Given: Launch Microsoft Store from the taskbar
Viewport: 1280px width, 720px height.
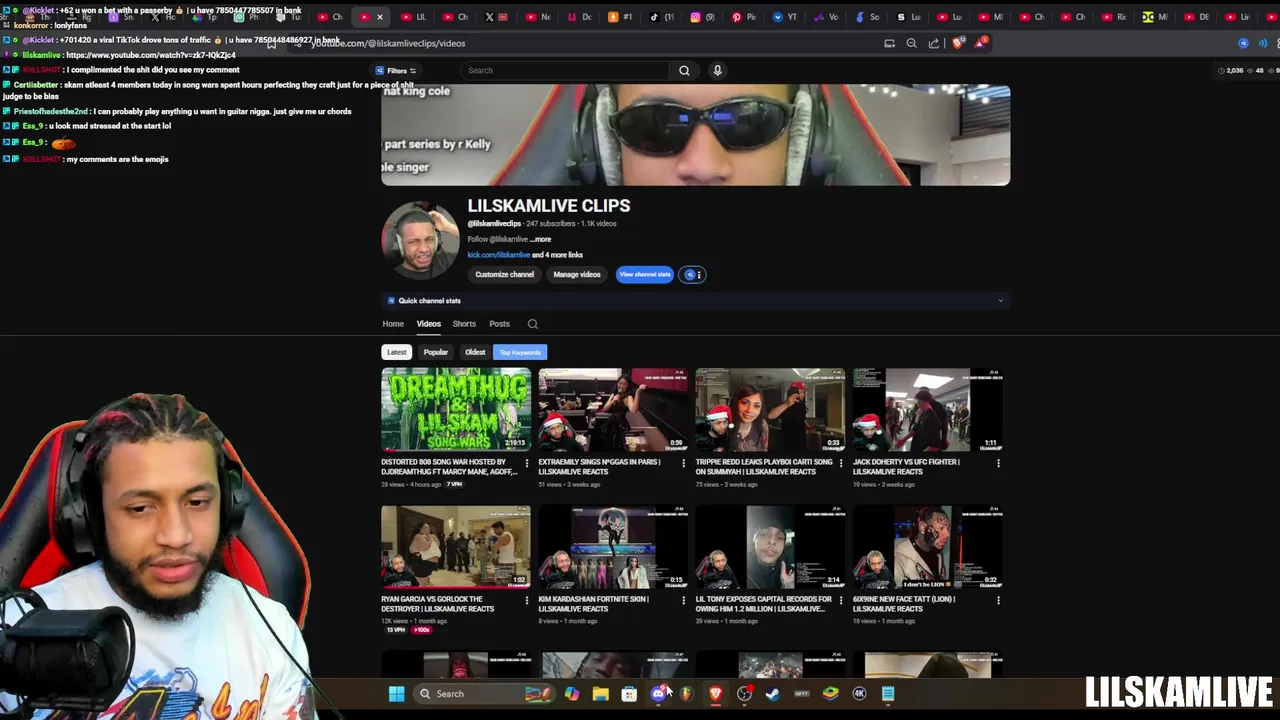Looking at the screenshot, I should point(629,694).
